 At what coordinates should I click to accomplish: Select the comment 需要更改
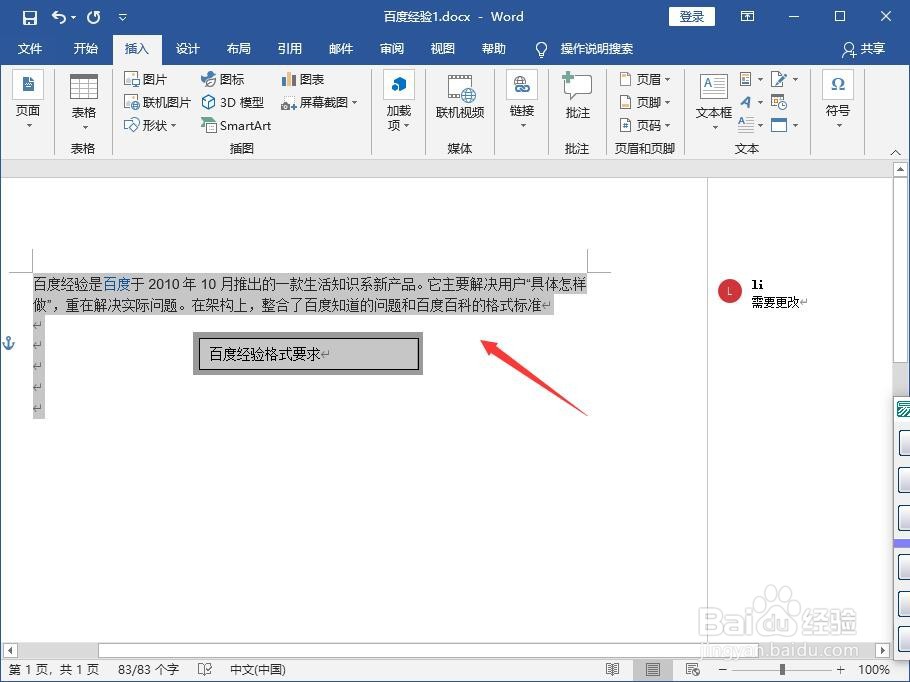click(775, 302)
